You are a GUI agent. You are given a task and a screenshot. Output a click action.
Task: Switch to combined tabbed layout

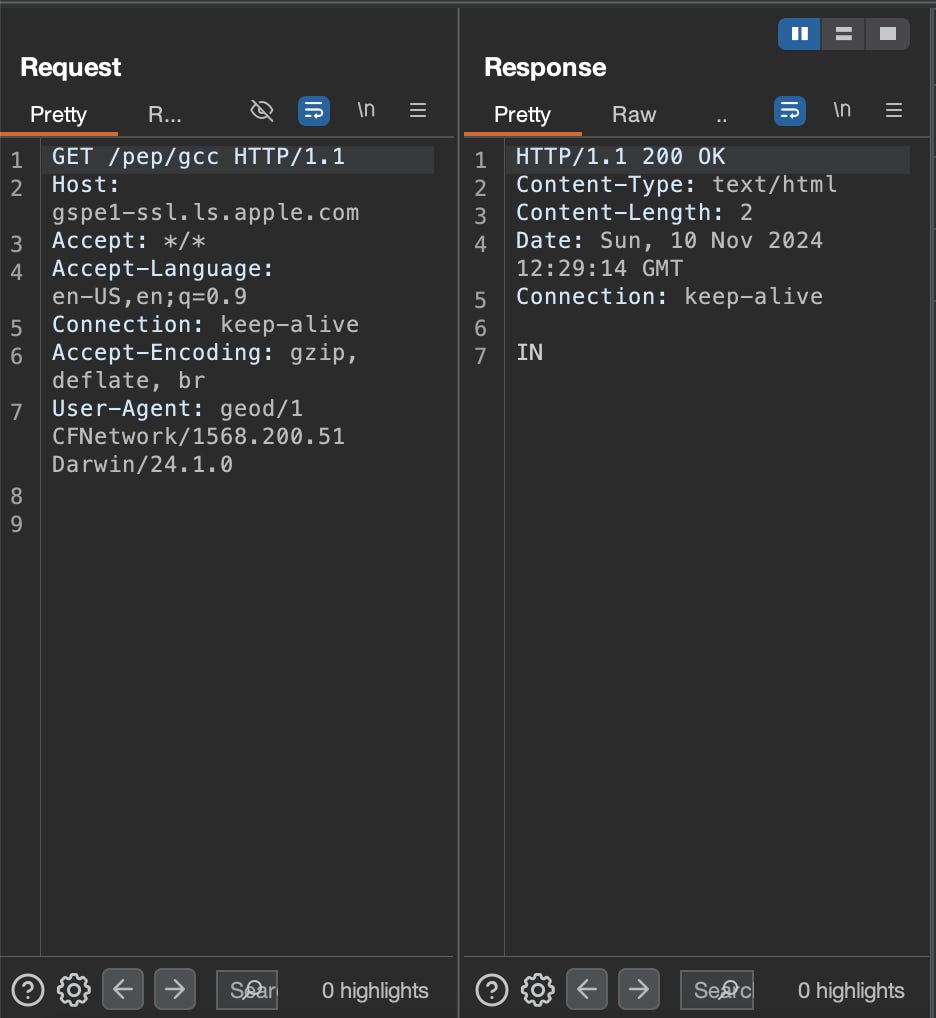[887, 34]
